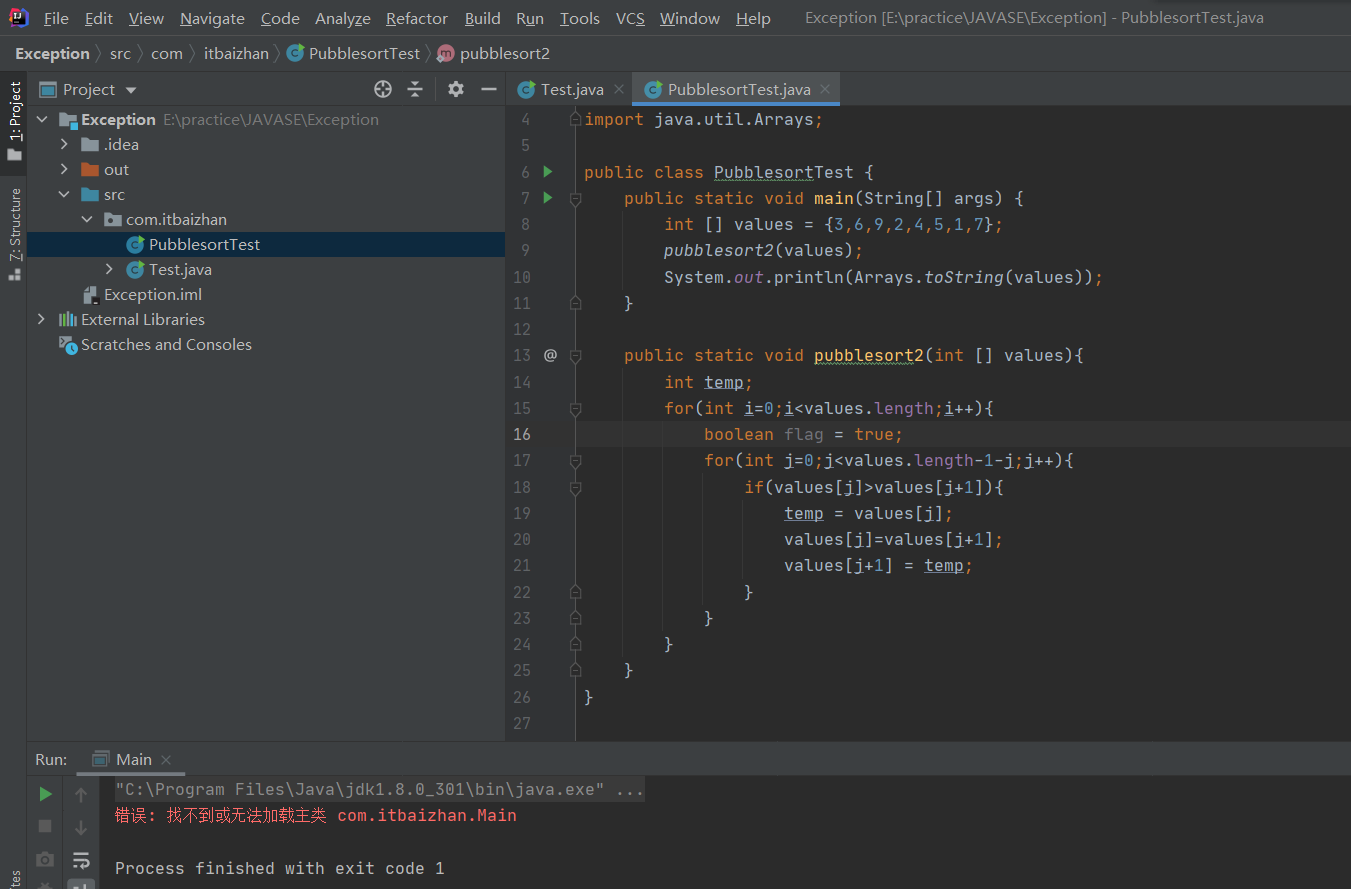Expand the Test.java node
1351x889 pixels.
(109, 269)
